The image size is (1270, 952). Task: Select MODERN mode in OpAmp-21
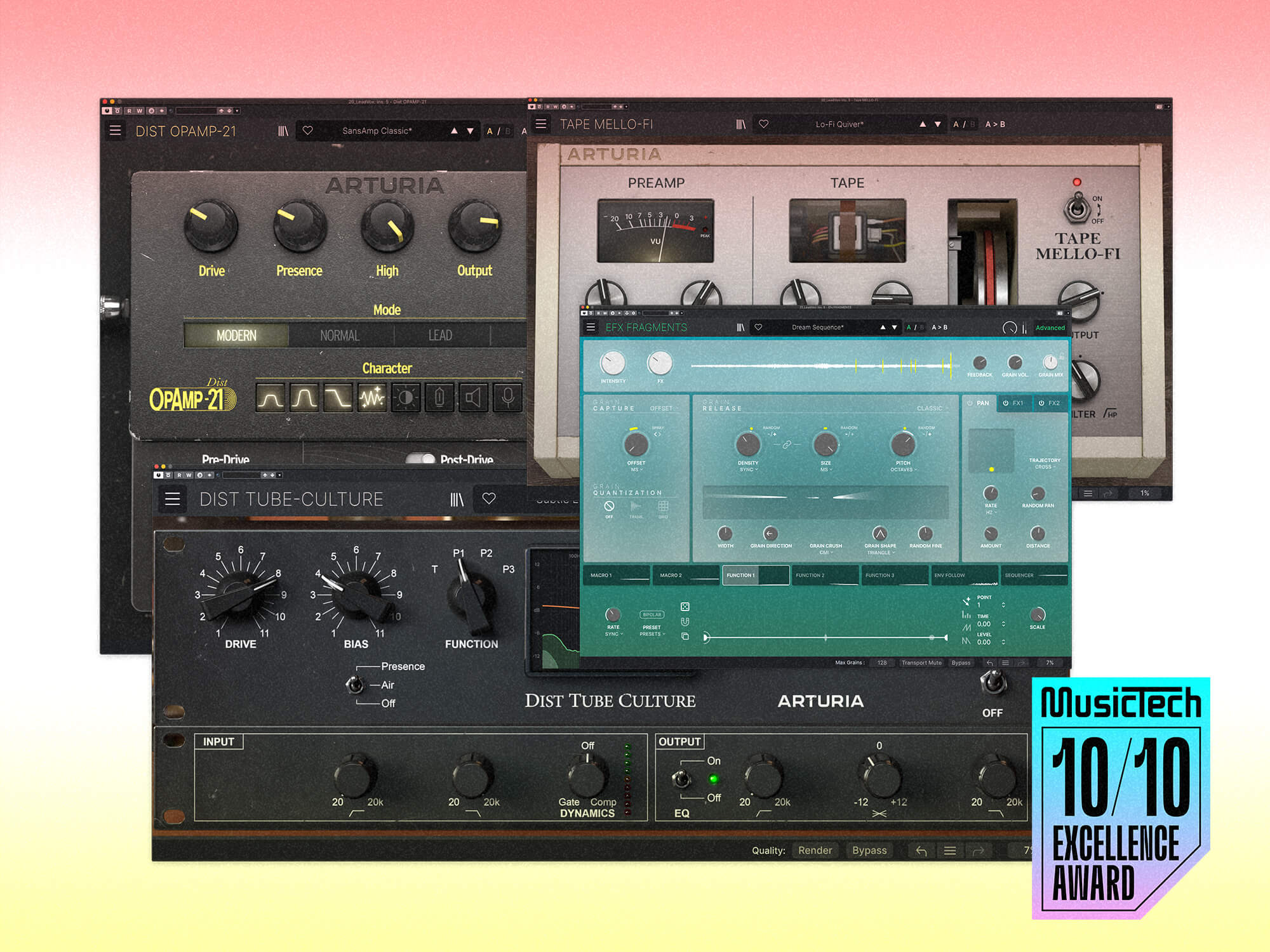[236, 335]
